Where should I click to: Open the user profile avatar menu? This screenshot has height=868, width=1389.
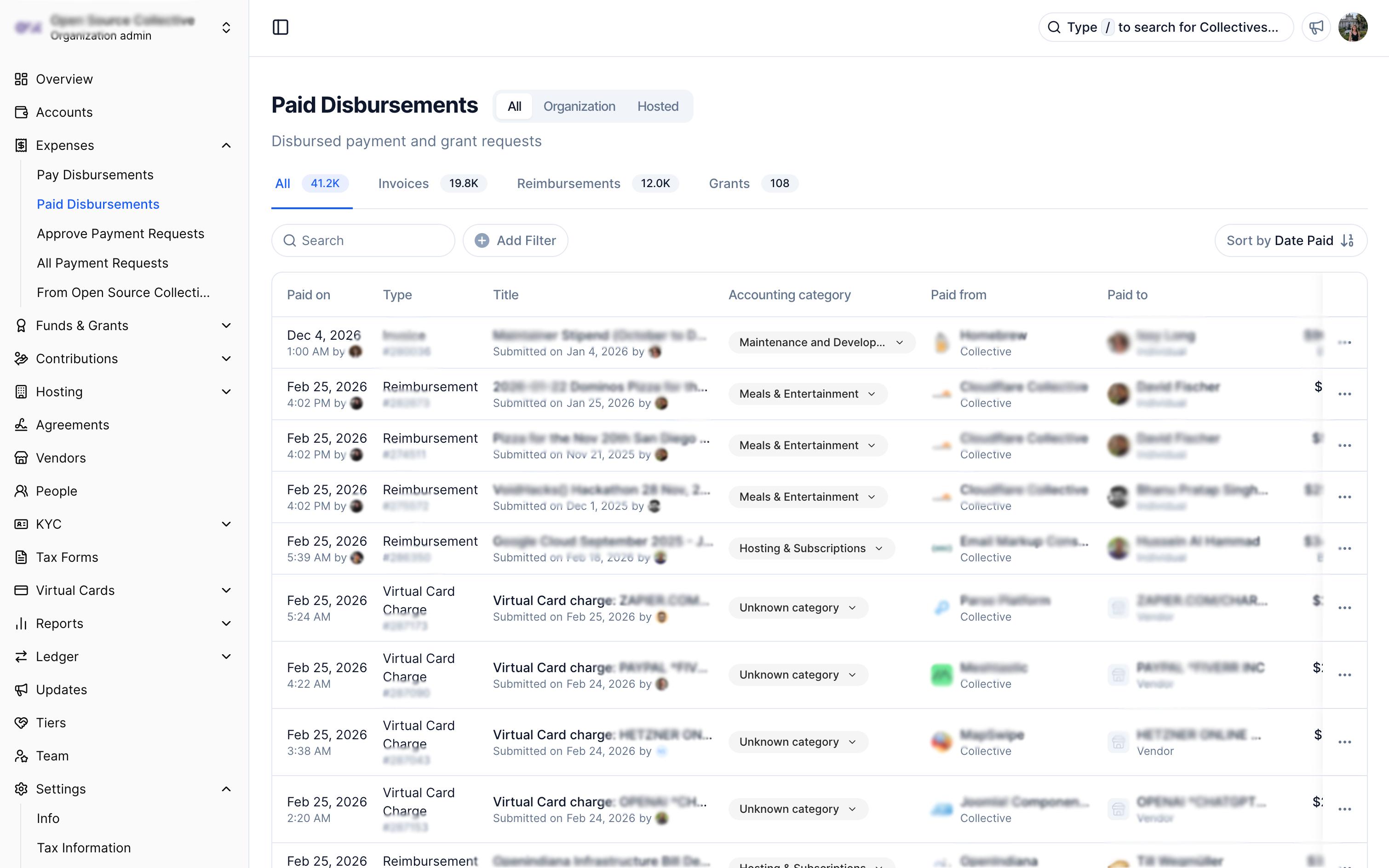tap(1353, 27)
